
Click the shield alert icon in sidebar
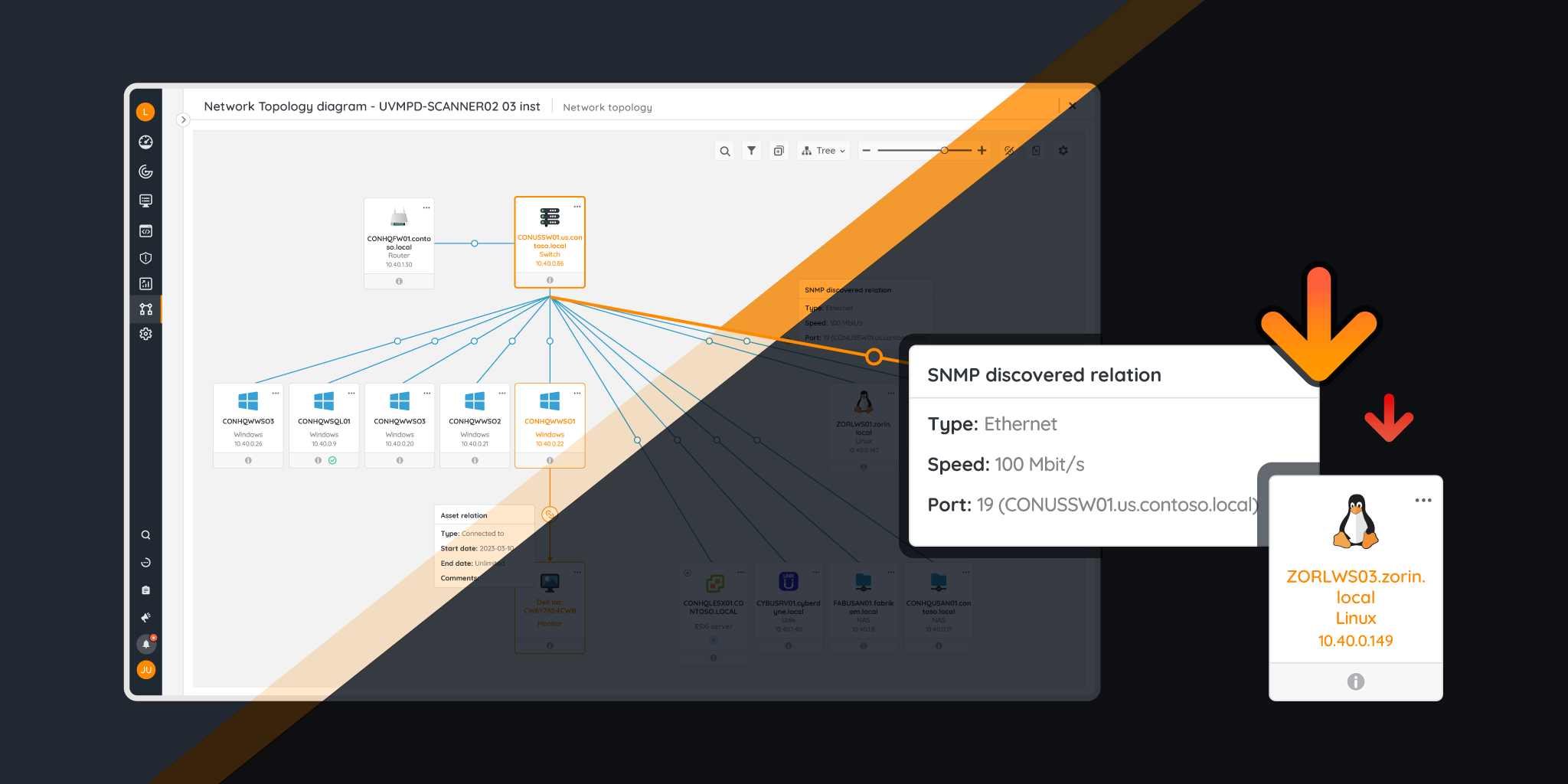coord(145,258)
